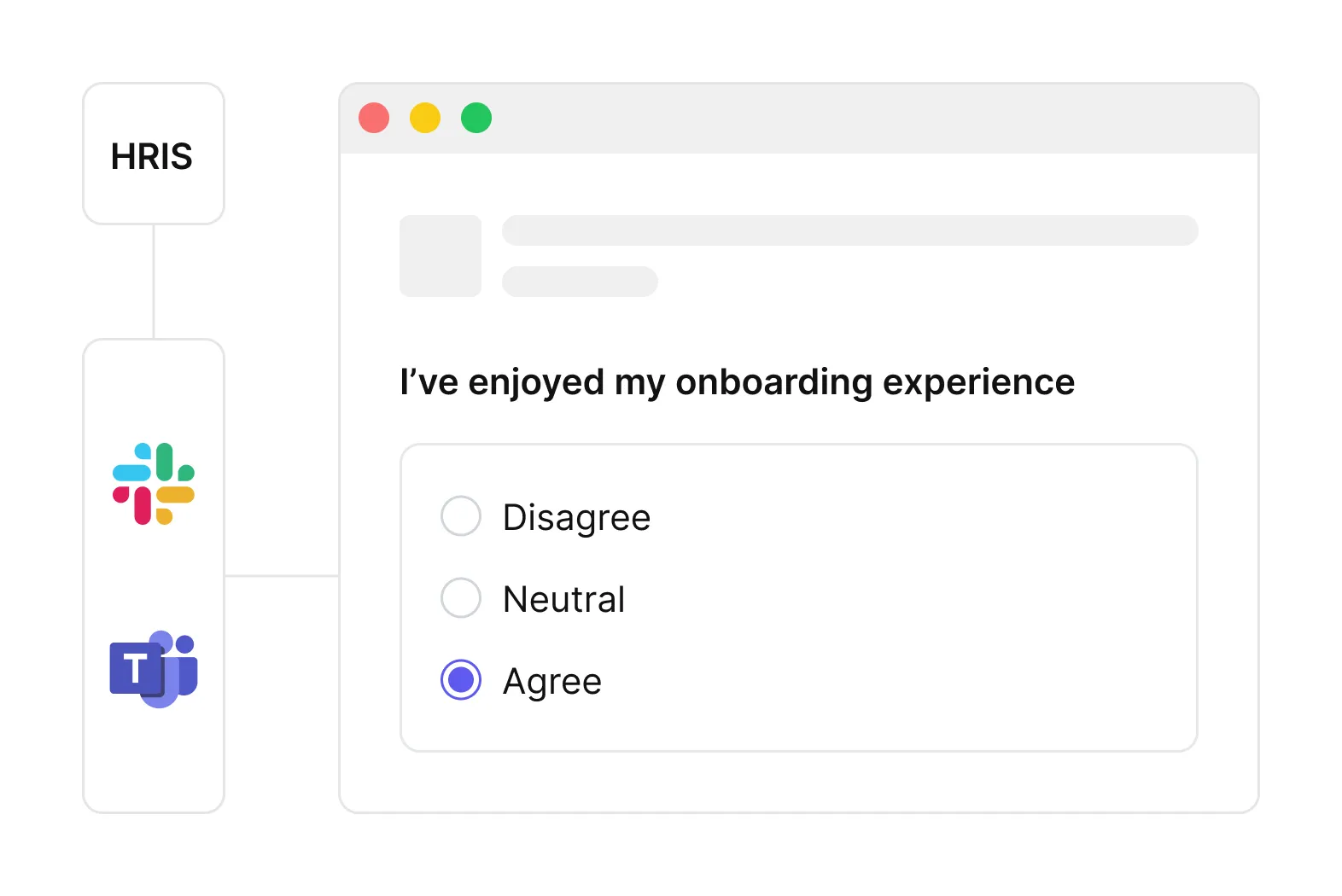
Task: Click the HRIS box
Action: [x=154, y=154]
